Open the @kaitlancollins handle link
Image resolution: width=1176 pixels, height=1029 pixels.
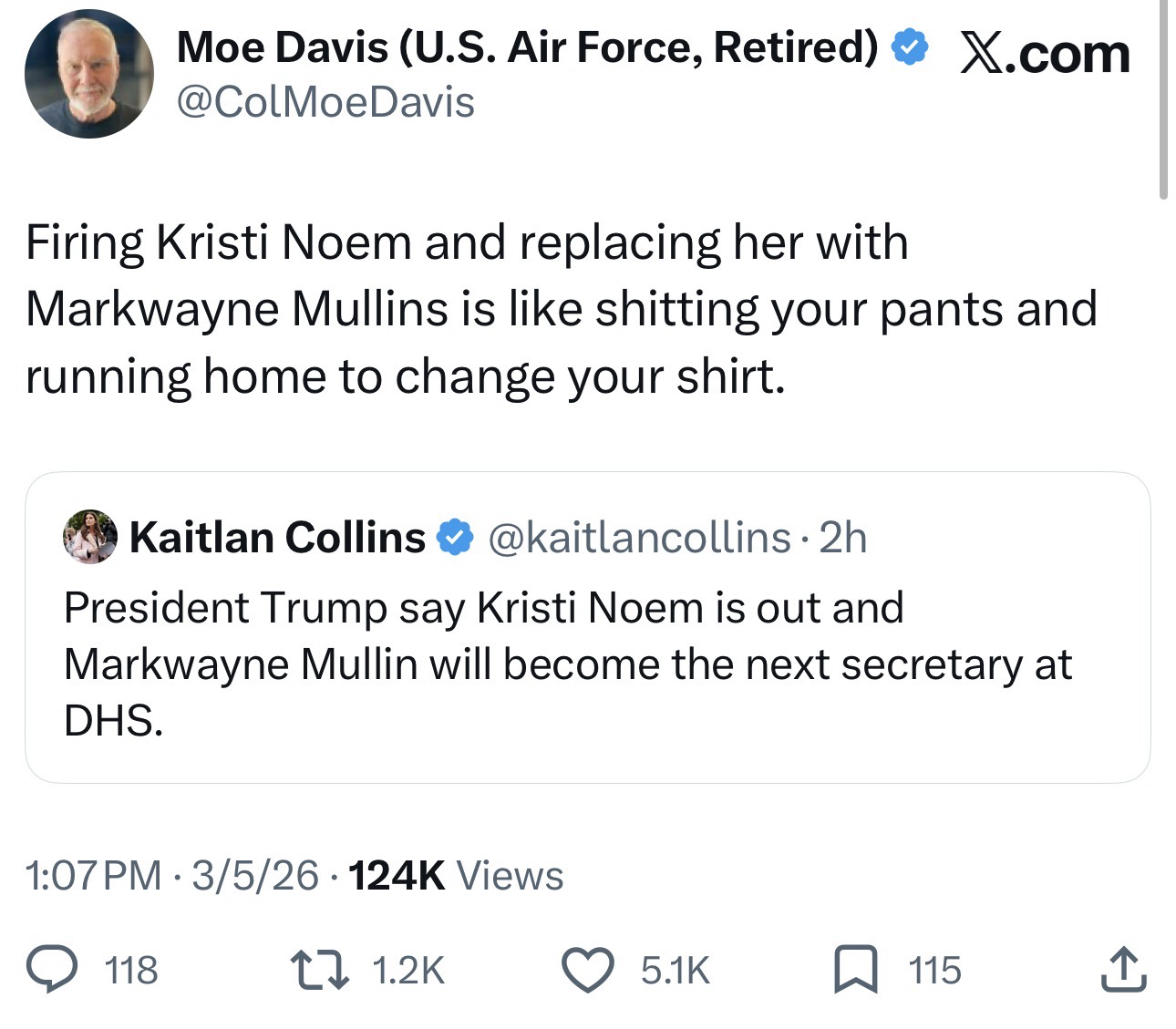[639, 538]
